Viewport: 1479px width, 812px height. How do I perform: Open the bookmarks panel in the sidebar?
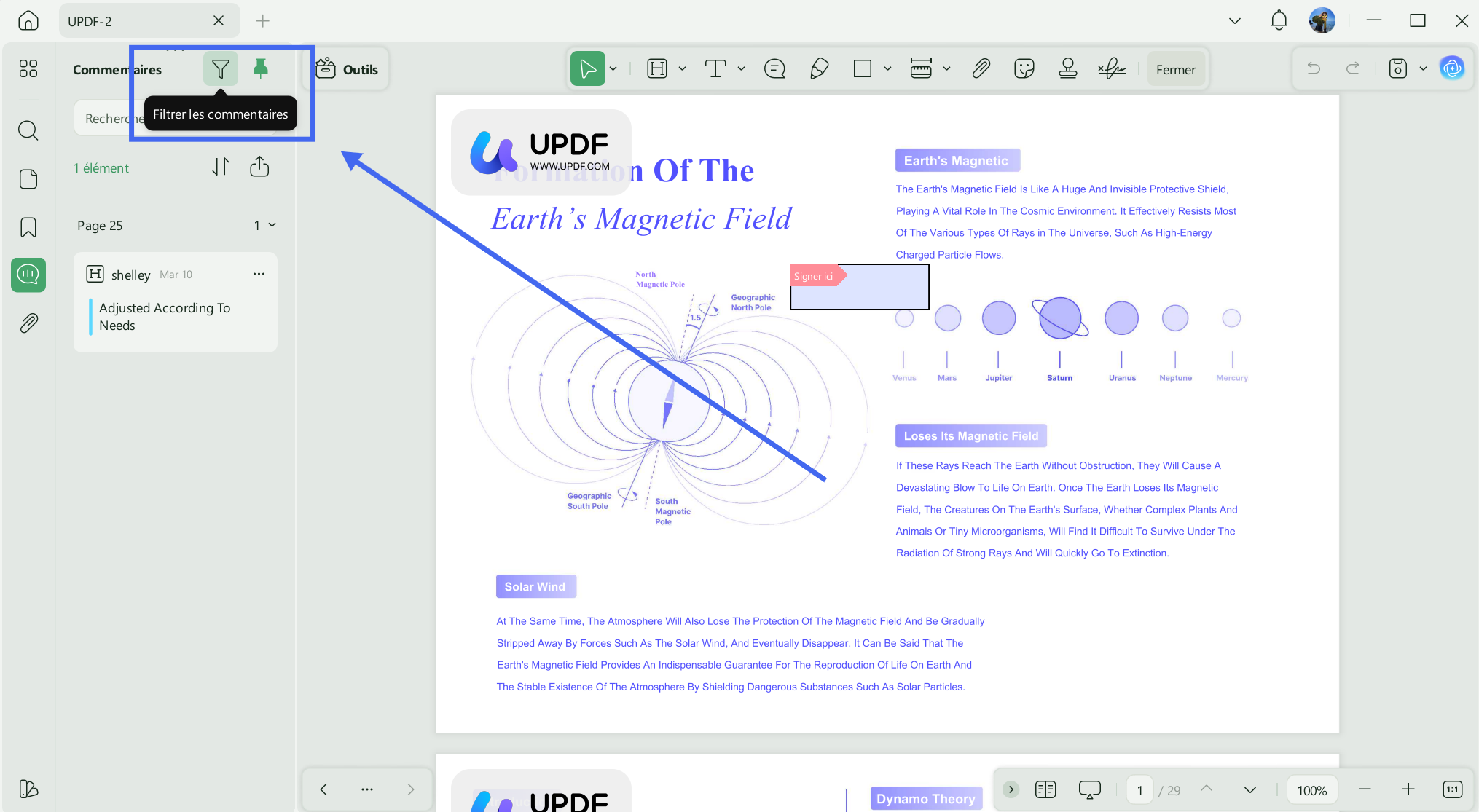click(x=28, y=227)
